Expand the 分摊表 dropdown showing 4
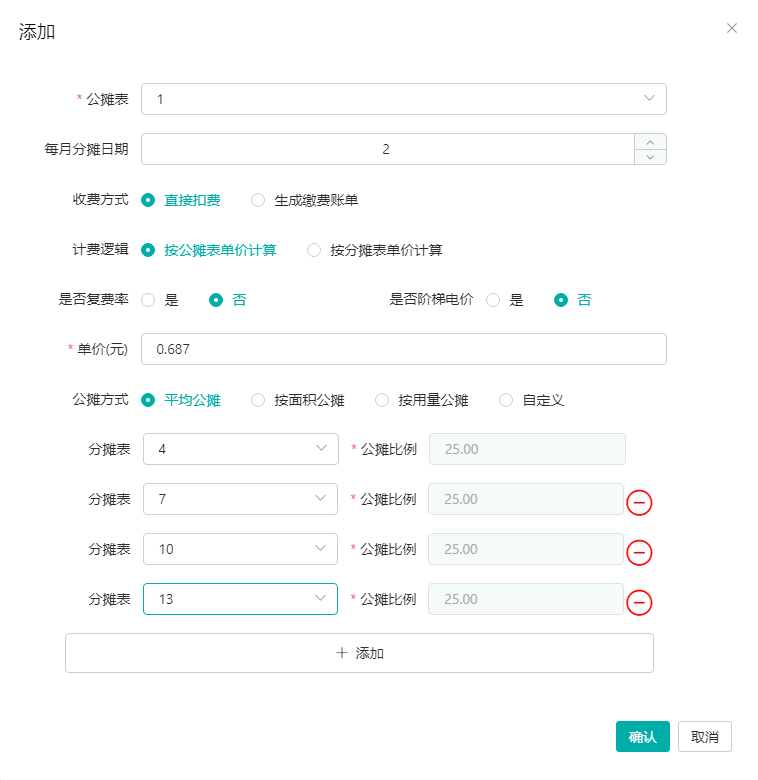Screen dimensions: 758x780 pos(240,449)
